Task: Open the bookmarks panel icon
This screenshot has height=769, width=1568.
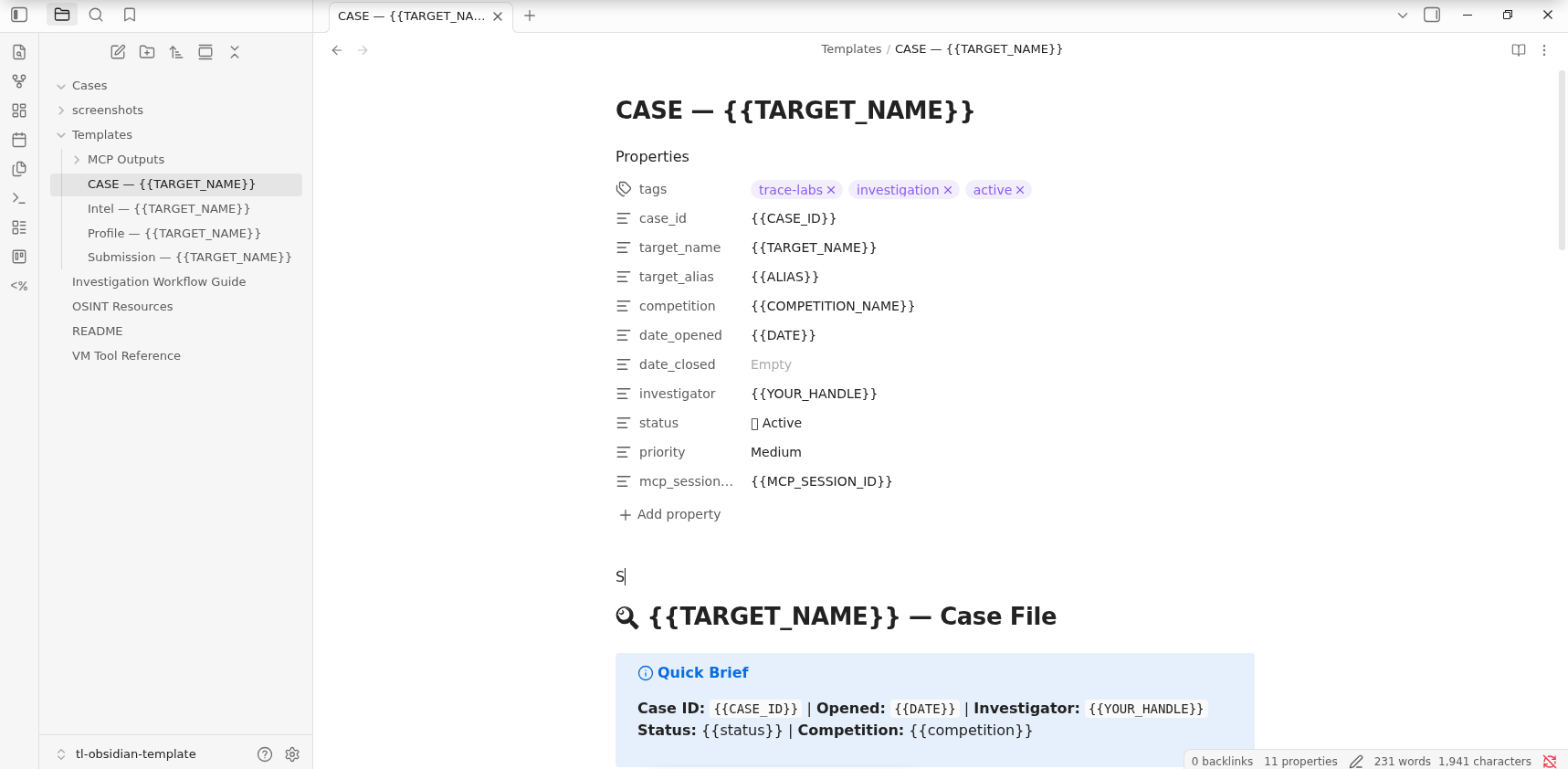Action: (x=130, y=15)
